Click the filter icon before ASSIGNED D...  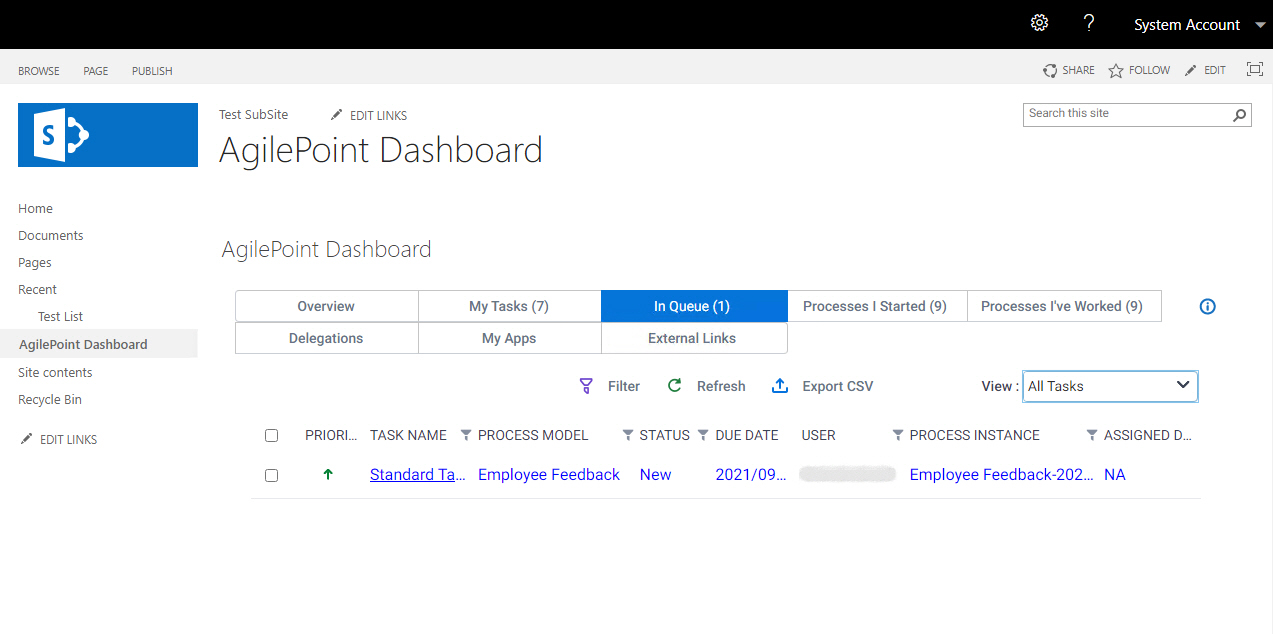(x=1091, y=435)
